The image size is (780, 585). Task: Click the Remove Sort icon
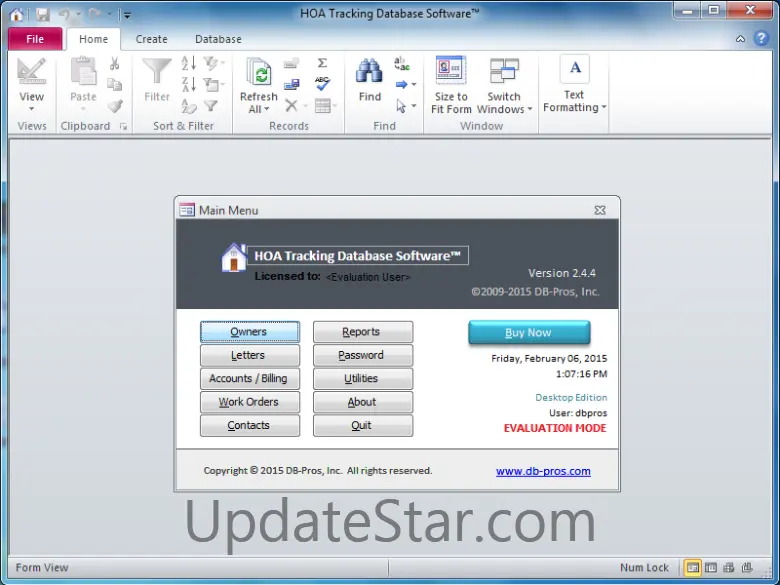tap(189, 105)
